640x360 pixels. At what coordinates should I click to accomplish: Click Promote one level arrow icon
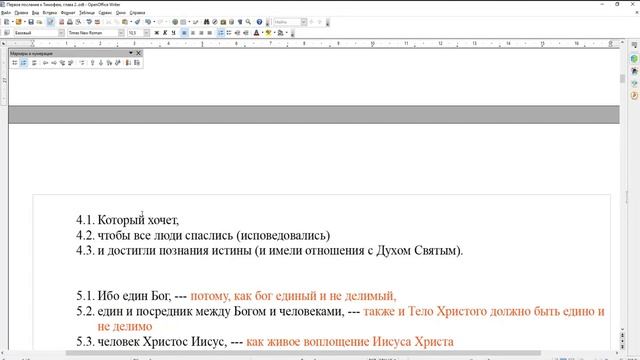(45, 63)
